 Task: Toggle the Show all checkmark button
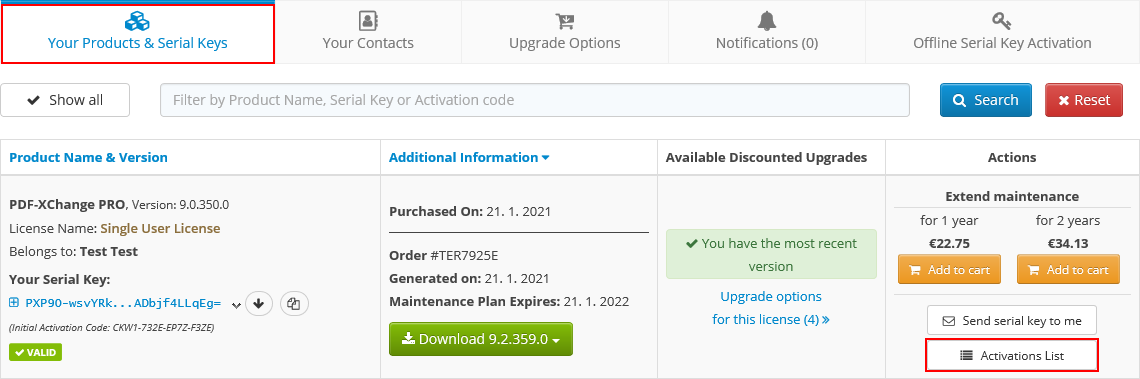click(65, 100)
